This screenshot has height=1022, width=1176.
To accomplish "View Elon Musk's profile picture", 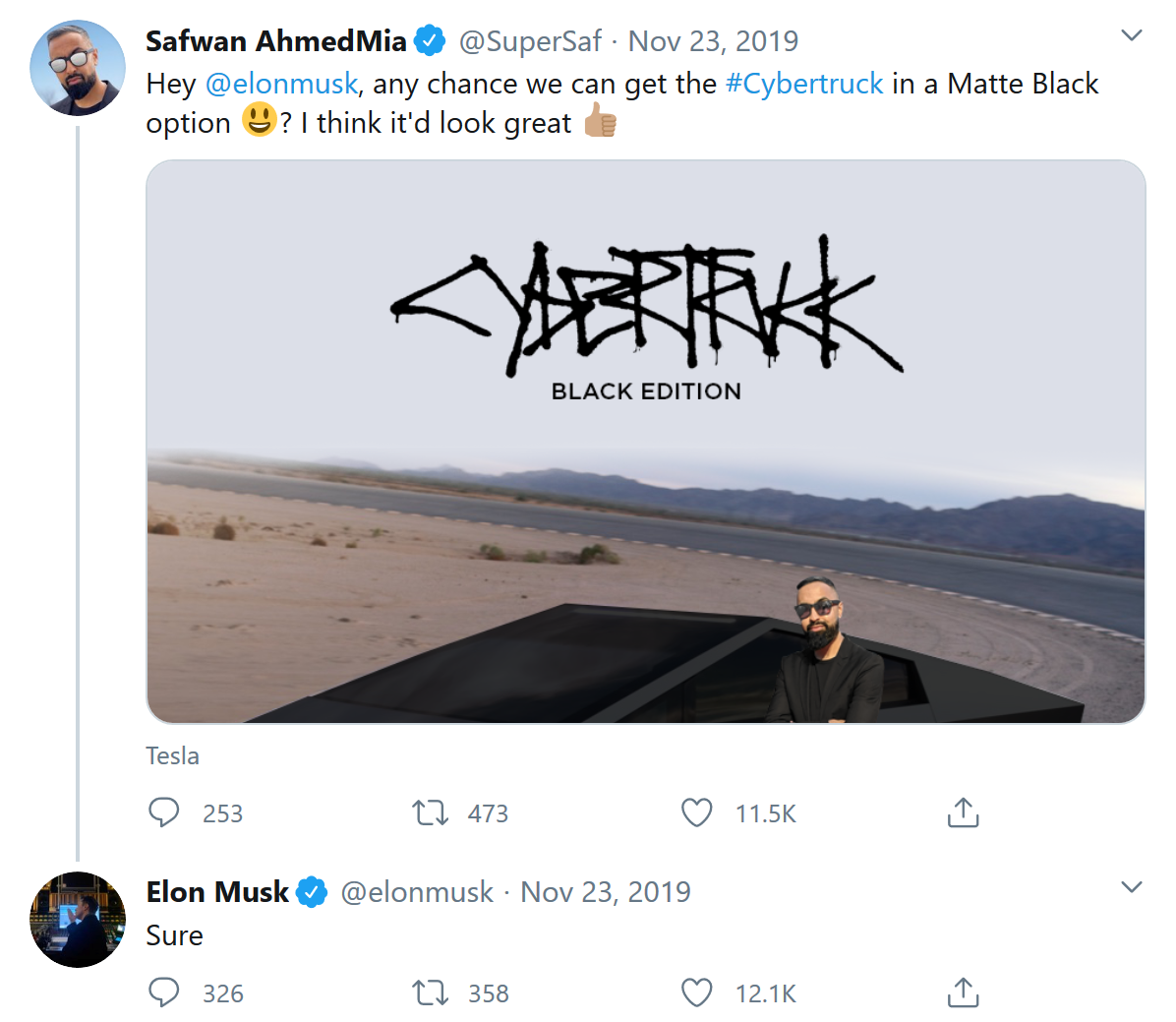I will pyautogui.click(x=78, y=920).
